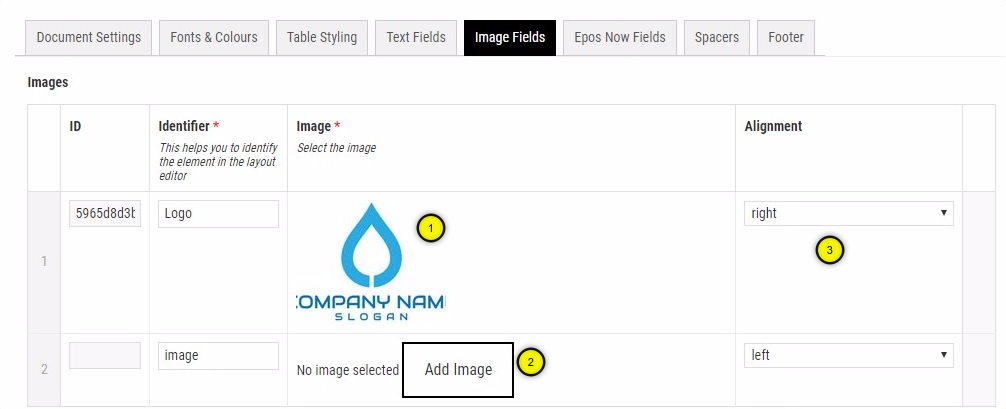Viewport: 1006px width, 409px height.
Task: Open the alignment dropdown set to left
Action: 848,355
